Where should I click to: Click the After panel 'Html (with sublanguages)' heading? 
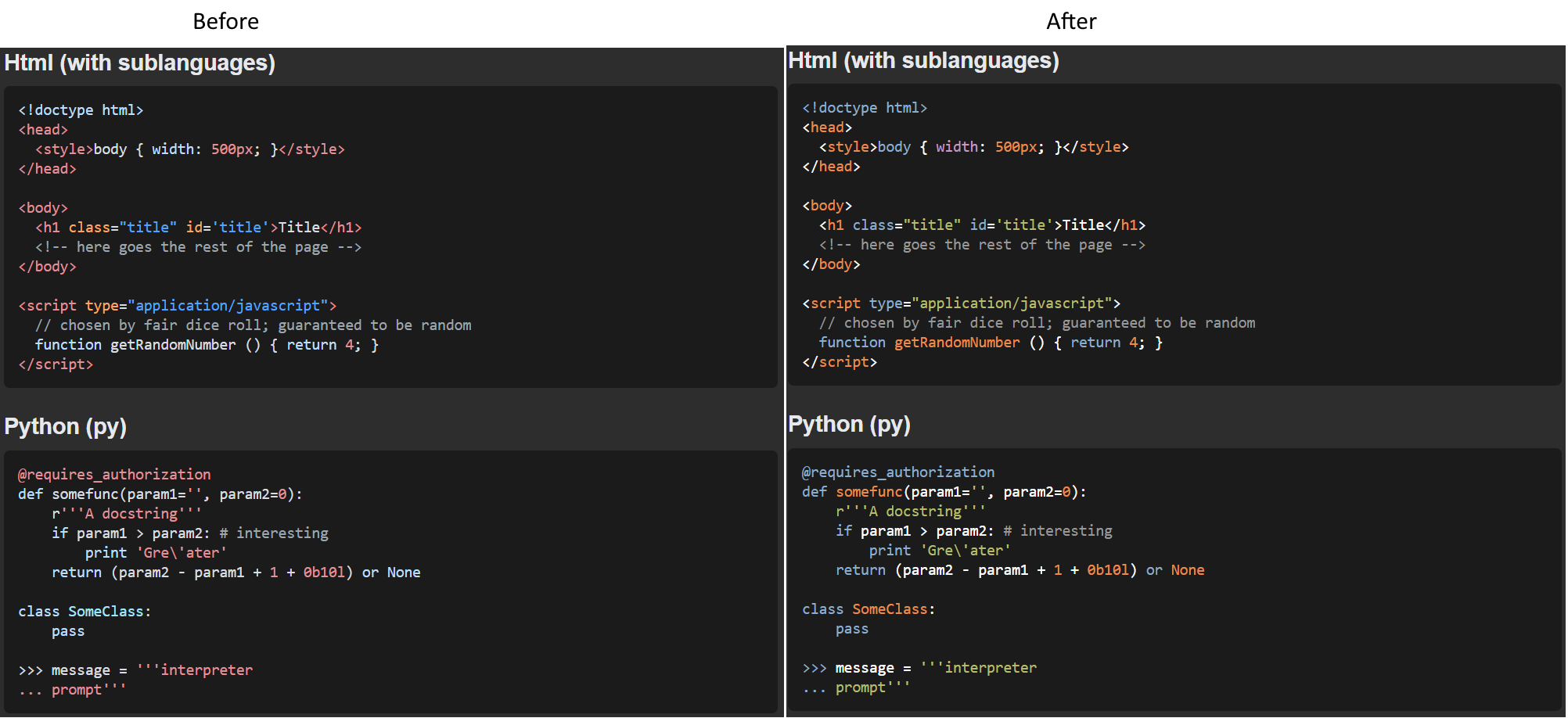click(x=924, y=60)
